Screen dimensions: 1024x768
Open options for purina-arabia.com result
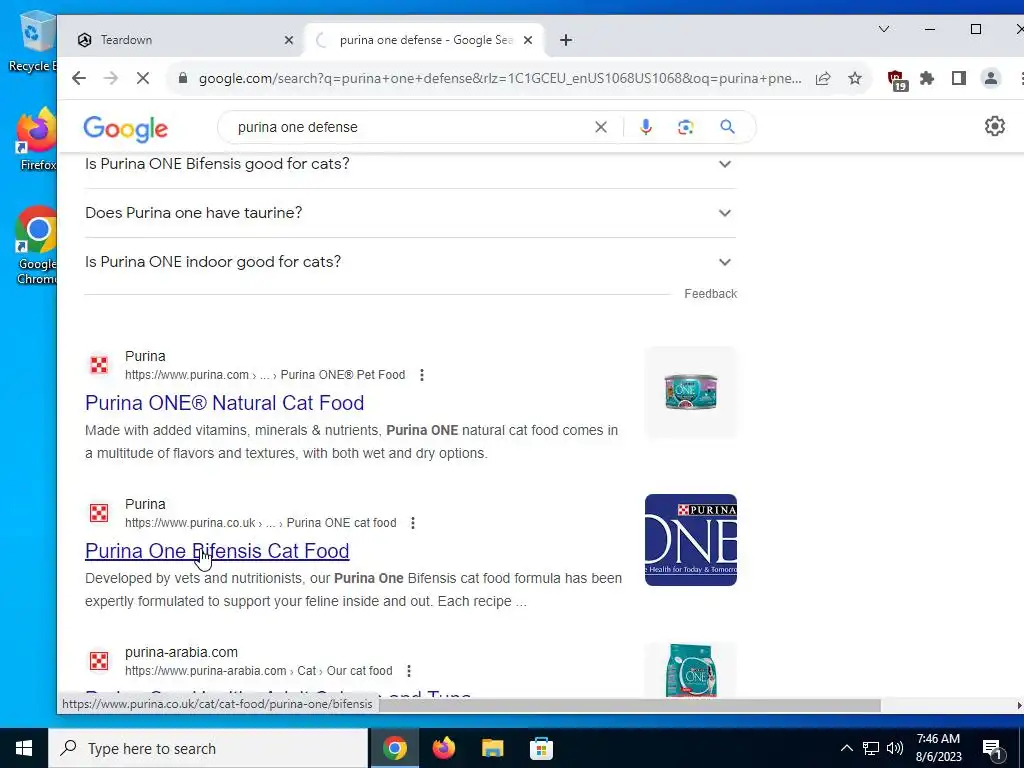click(409, 671)
